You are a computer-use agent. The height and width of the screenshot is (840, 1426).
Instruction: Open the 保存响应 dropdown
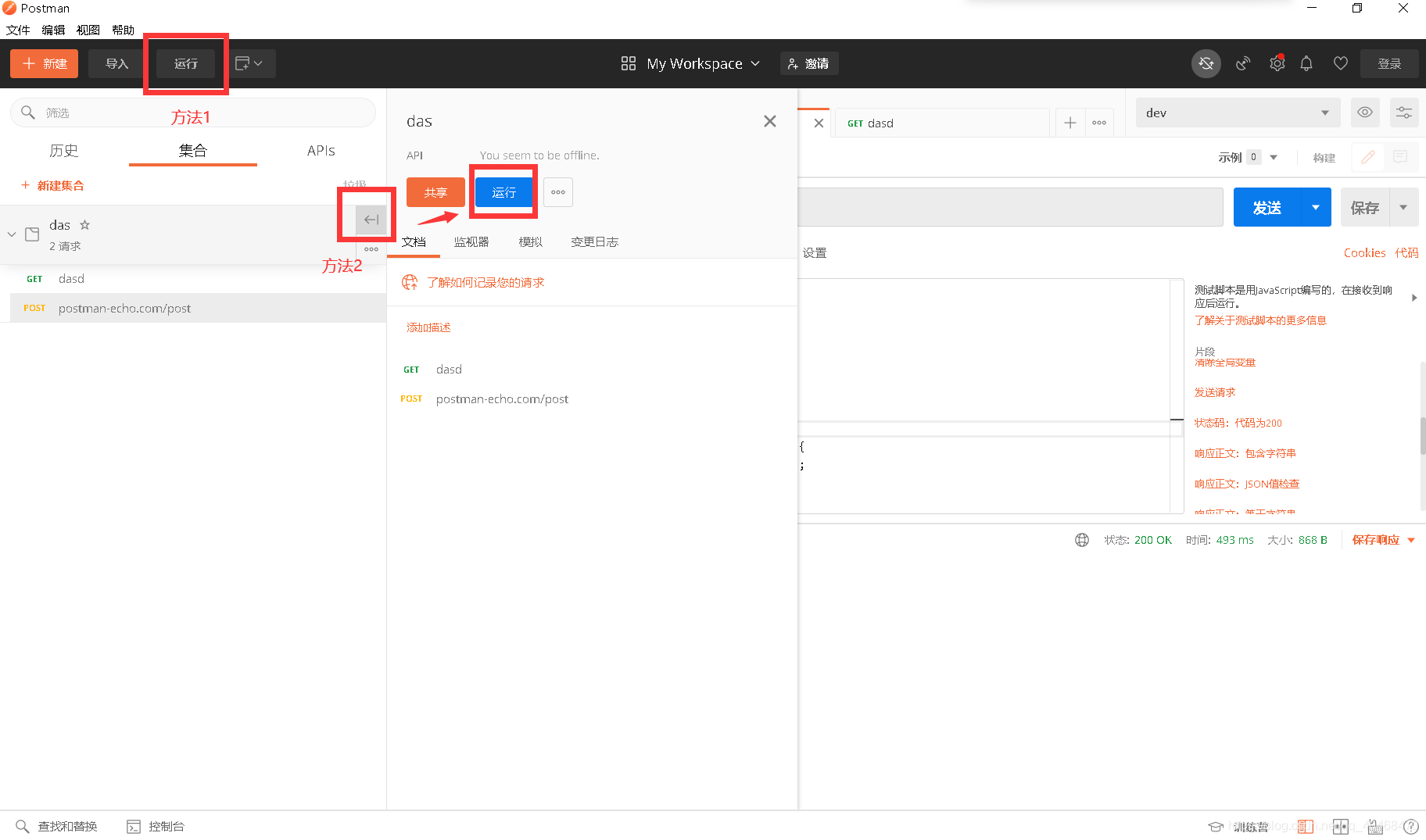pos(1383,540)
